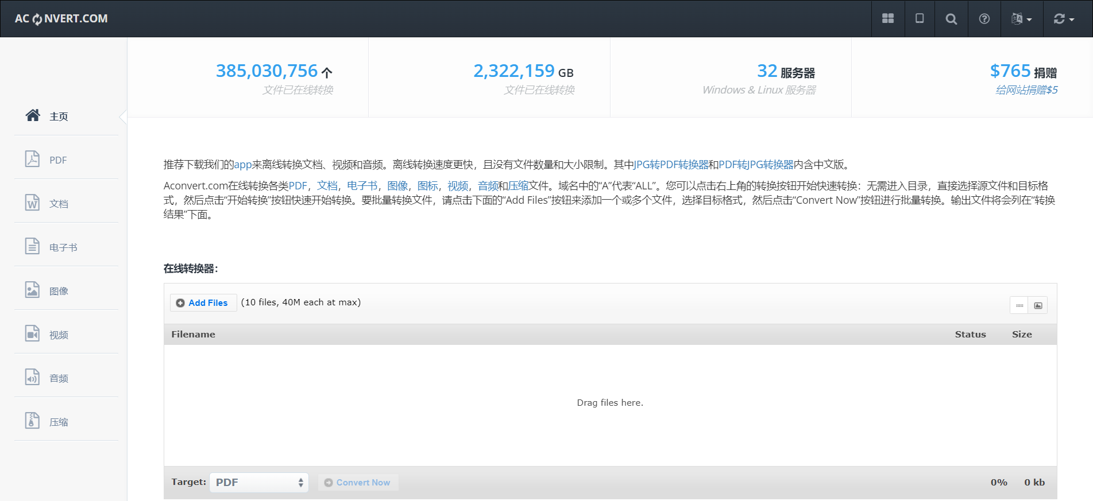Click the 图标 link in description paragraph
The width and height of the screenshot is (1093, 501).
click(x=427, y=186)
